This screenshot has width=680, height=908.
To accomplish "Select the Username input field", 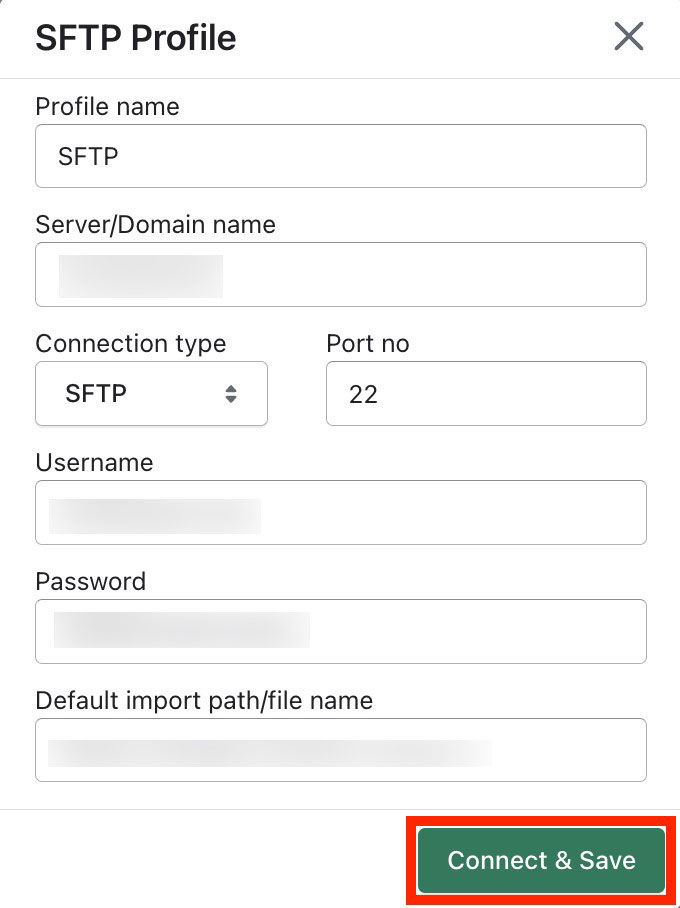I will coord(341,512).
